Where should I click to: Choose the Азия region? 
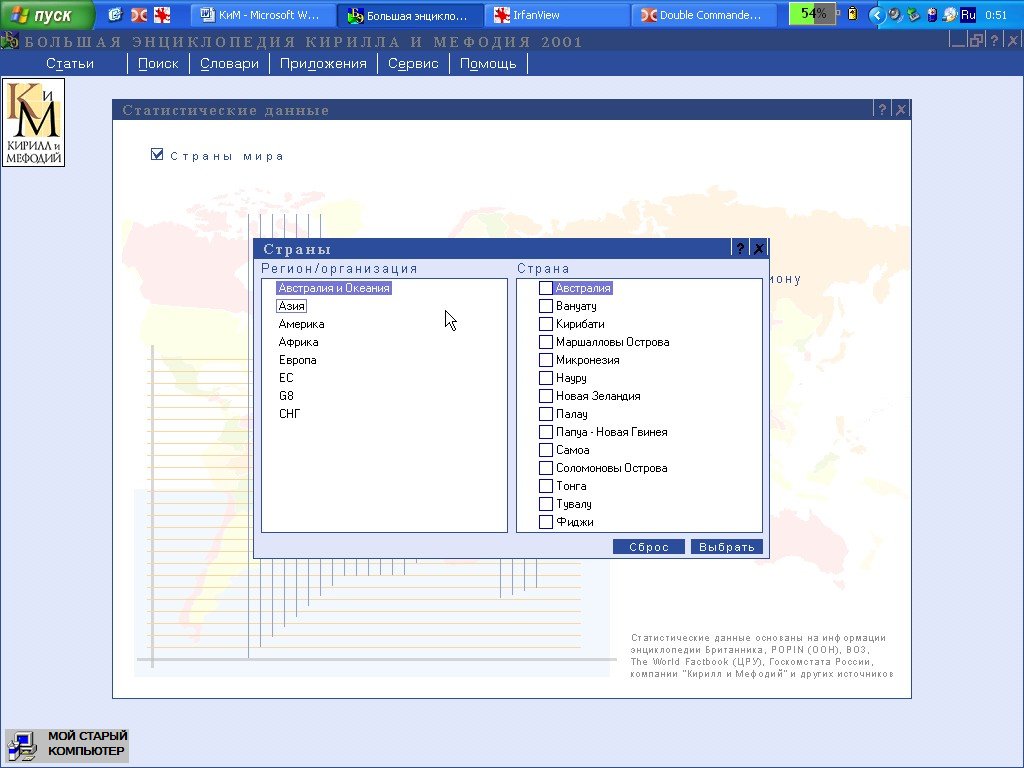(291, 306)
